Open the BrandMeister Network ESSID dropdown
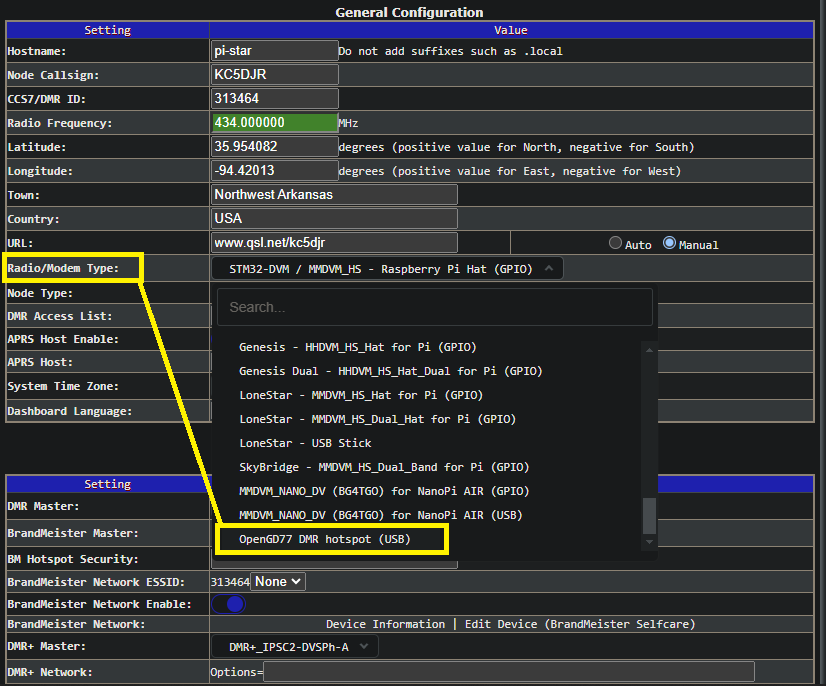Viewport: 826px width, 686px height. point(278,582)
